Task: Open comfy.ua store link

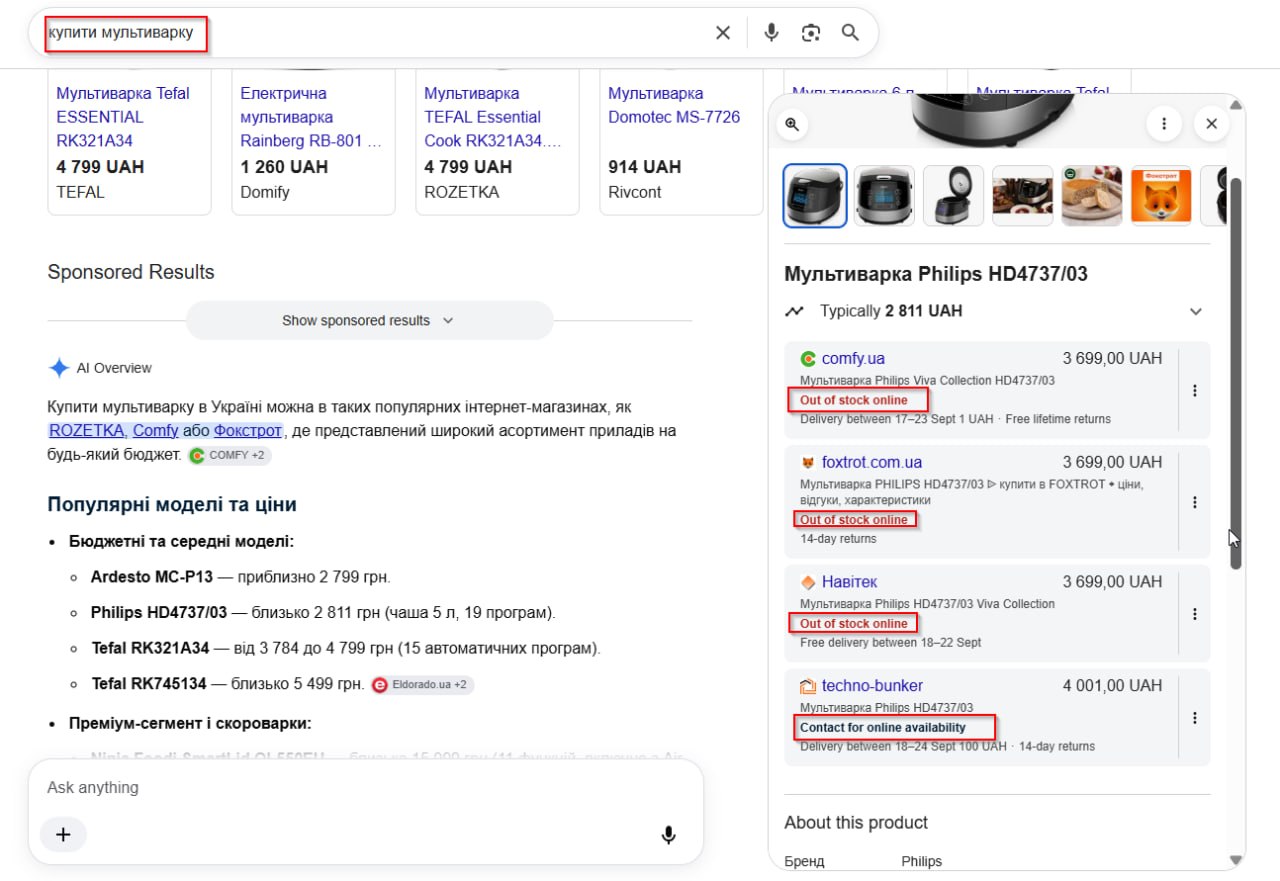Action: click(853, 359)
